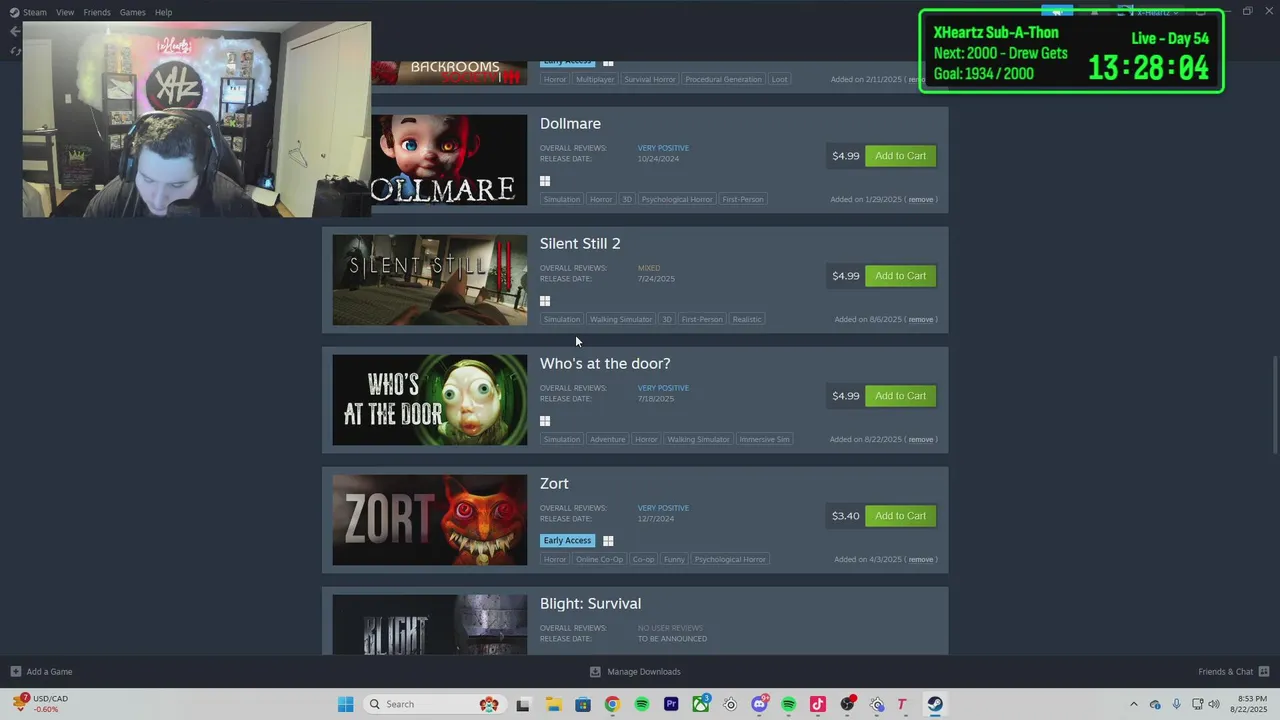1280x720 pixels.
Task: Click the volume speaker icon in the tray
Action: tap(1214, 704)
